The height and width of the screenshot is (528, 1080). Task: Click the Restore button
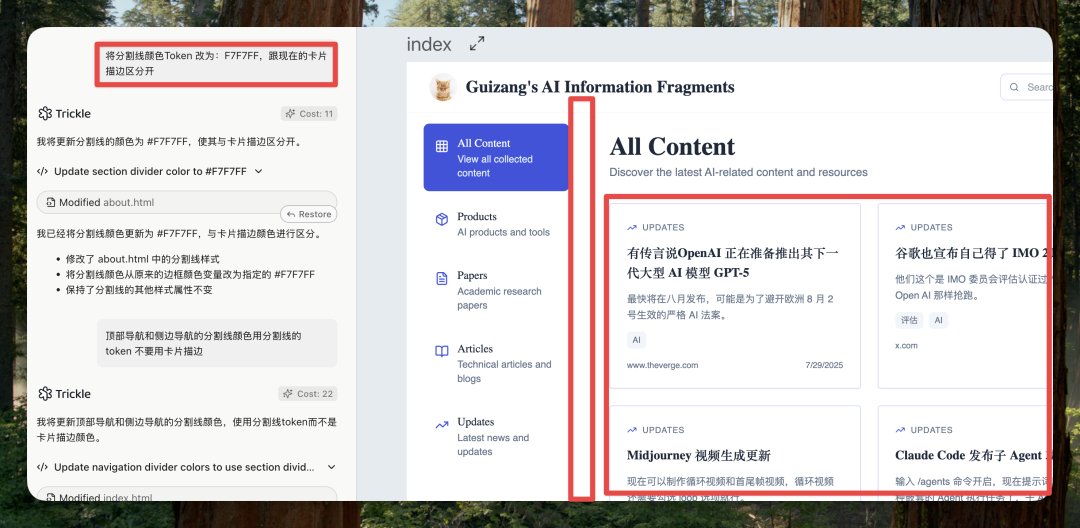tap(309, 214)
